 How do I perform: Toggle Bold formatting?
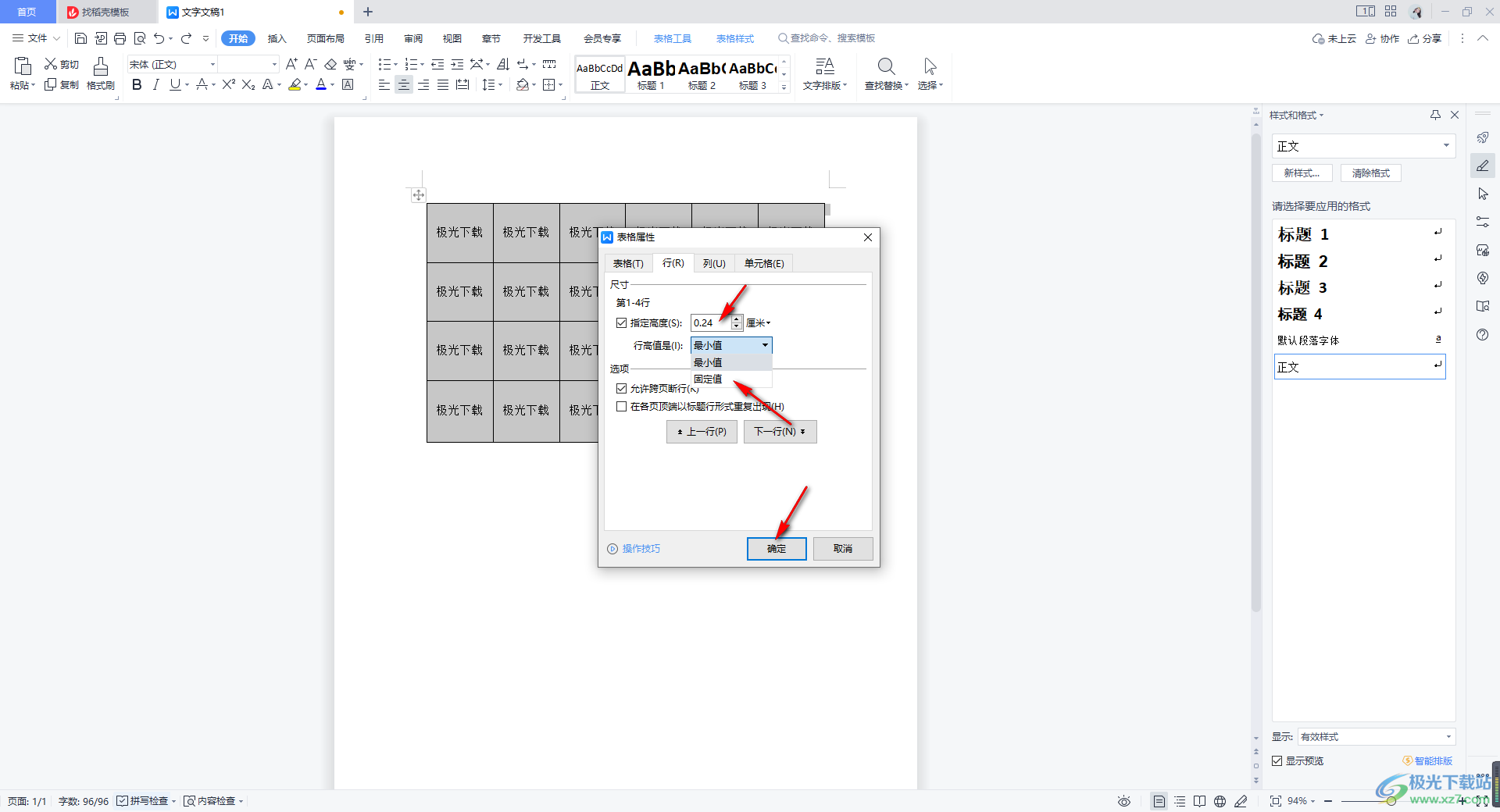pyautogui.click(x=137, y=84)
